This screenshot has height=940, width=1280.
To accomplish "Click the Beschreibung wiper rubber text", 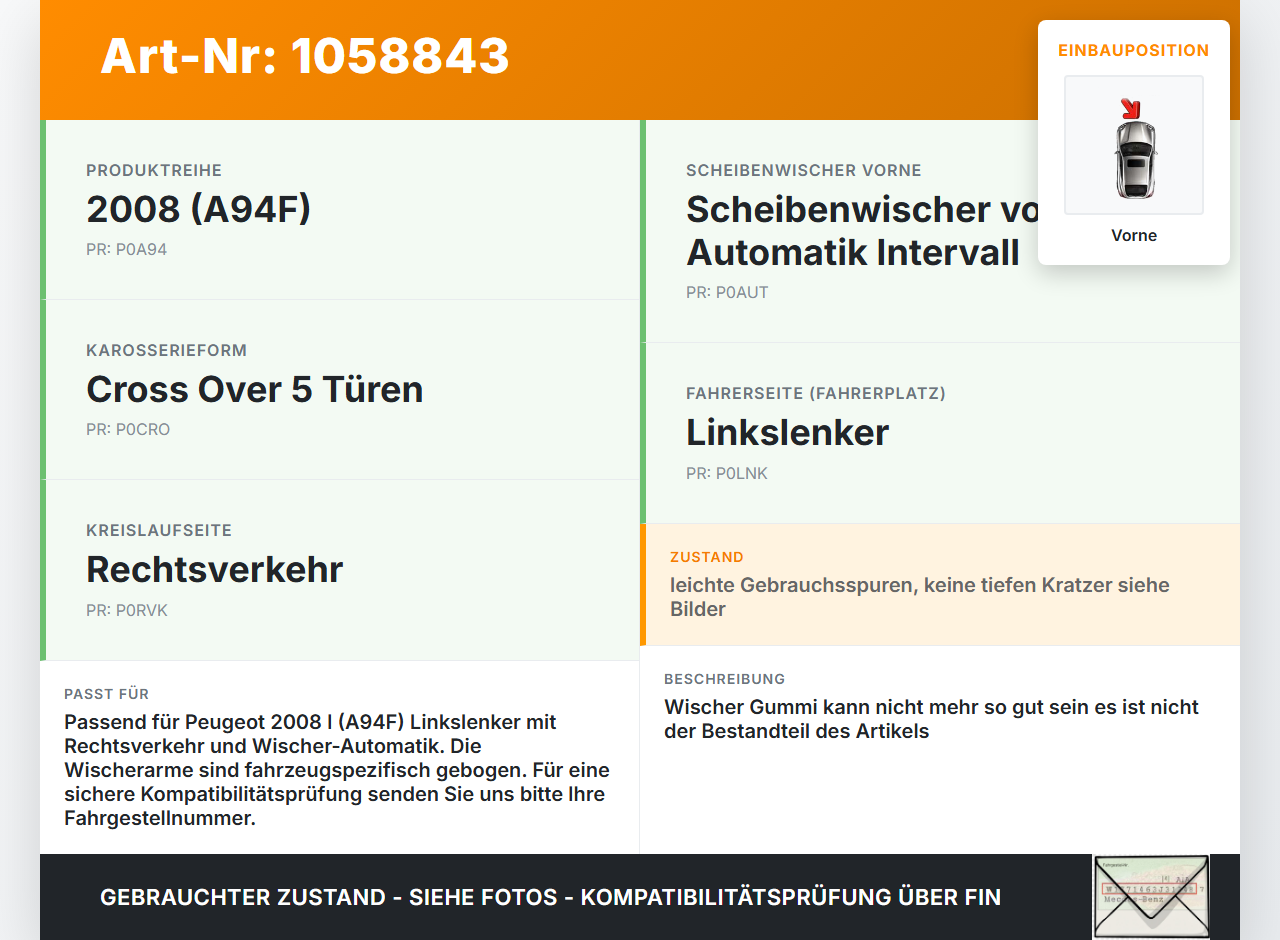I will [x=931, y=719].
